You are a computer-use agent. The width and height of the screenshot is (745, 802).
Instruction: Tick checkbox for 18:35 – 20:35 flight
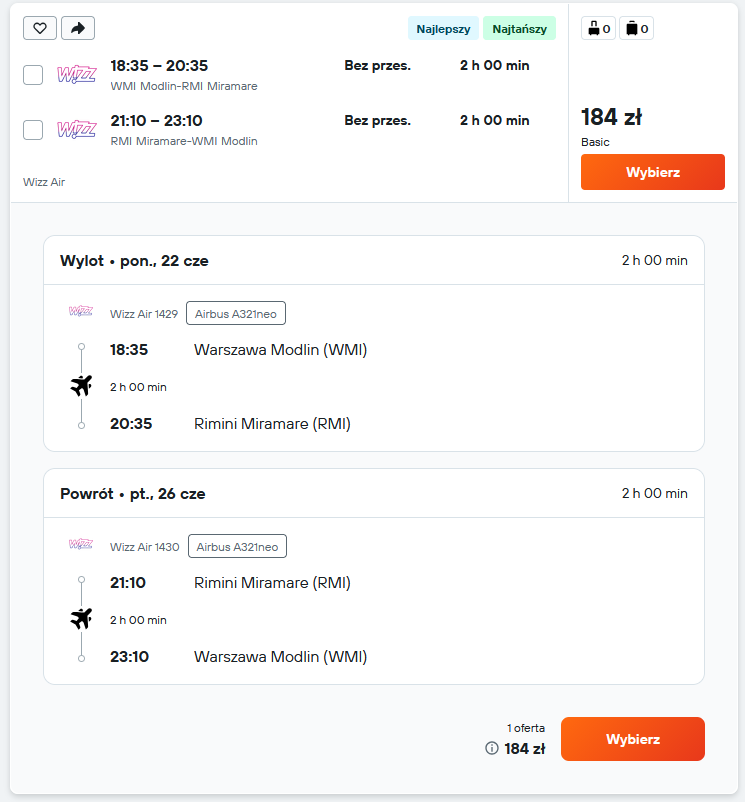tap(33, 75)
